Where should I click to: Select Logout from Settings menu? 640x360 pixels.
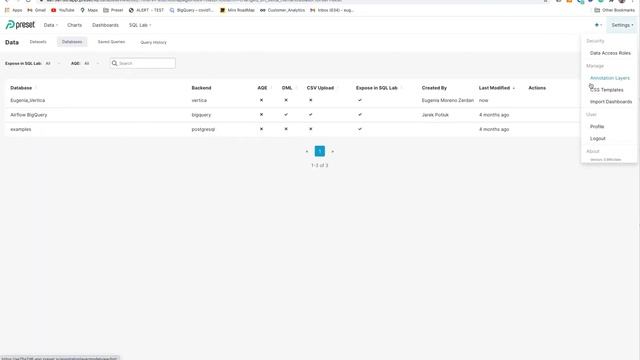[x=598, y=139]
